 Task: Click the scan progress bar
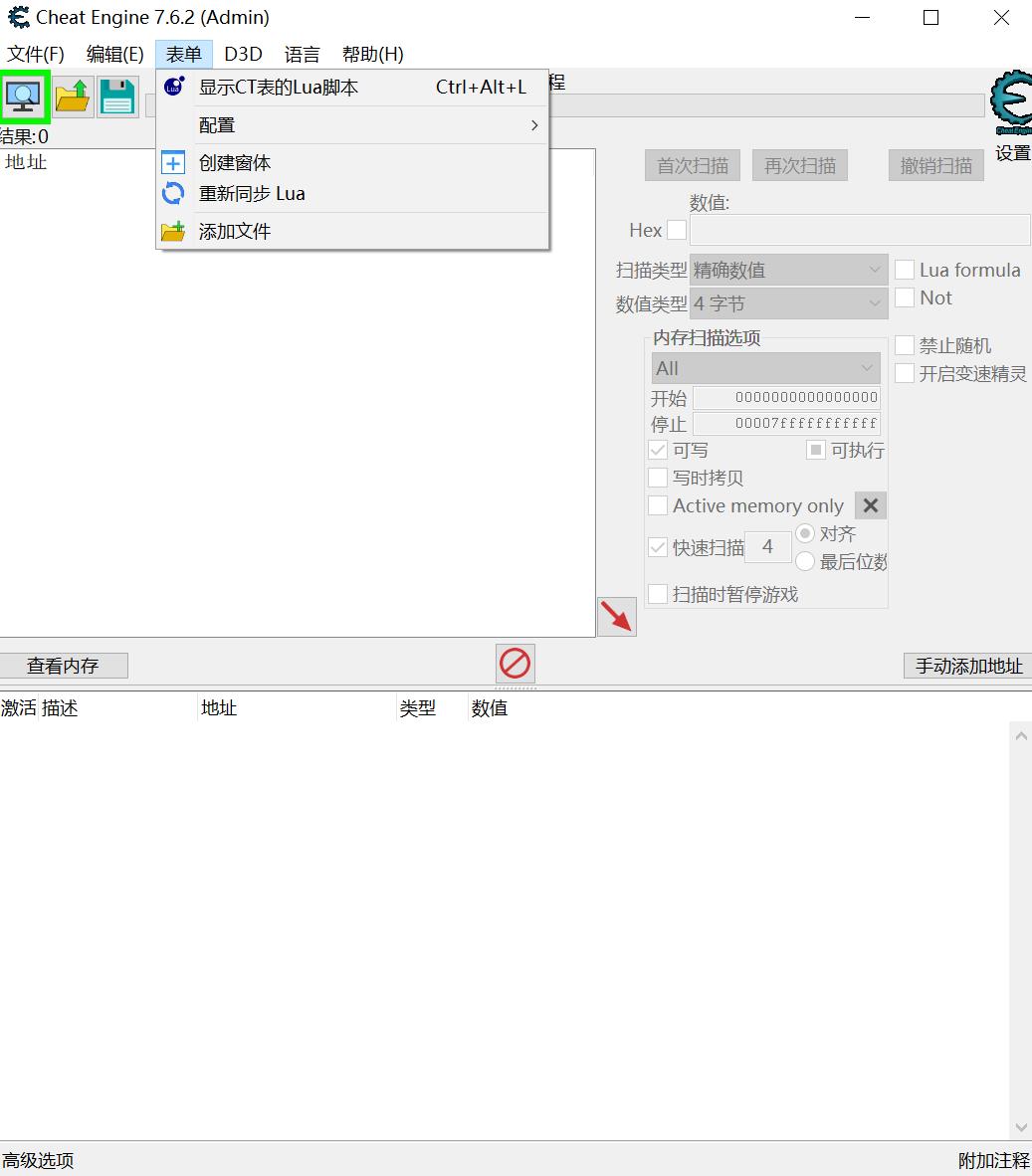(766, 105)
